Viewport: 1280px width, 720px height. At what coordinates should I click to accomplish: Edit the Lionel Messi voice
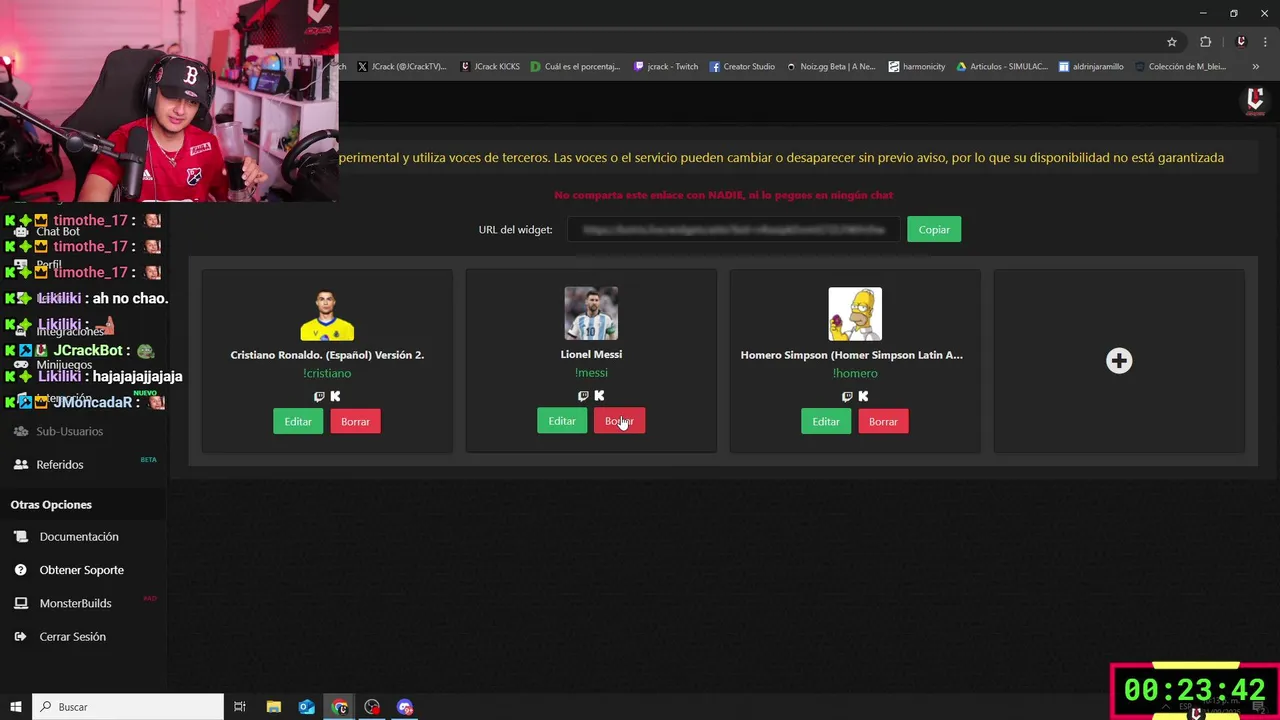(x=562, y=421)
